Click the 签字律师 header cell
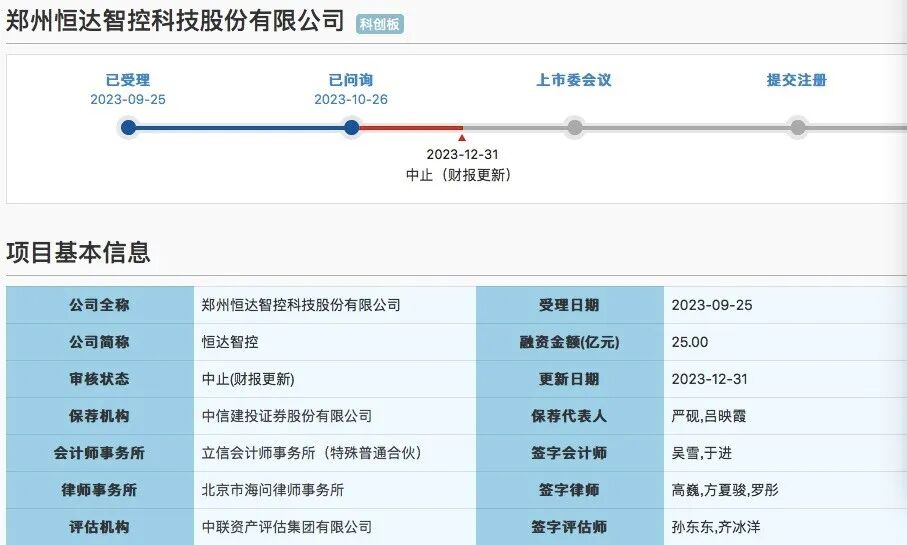Screen dimensions: 907x545 point(569,490)
